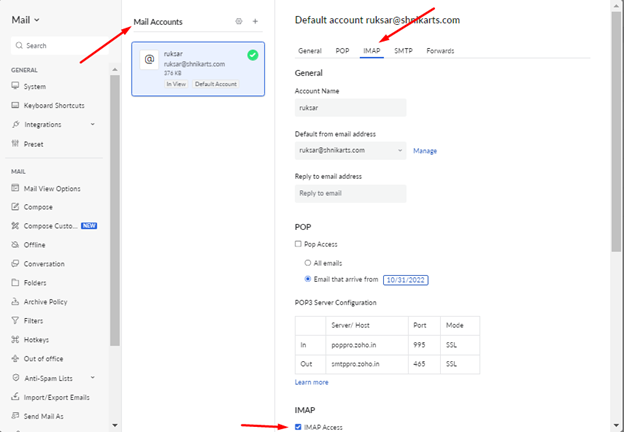Open Preset sliders icon

pyautogui.click(x=15, y=144)
